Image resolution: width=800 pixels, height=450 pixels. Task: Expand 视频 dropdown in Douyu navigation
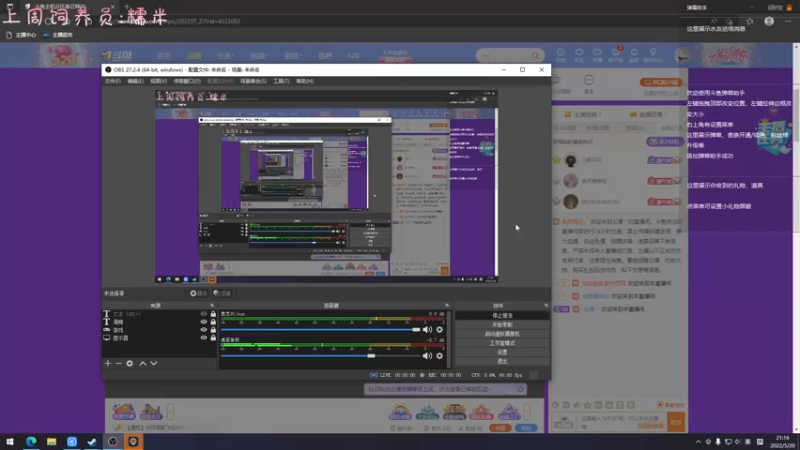259,56
